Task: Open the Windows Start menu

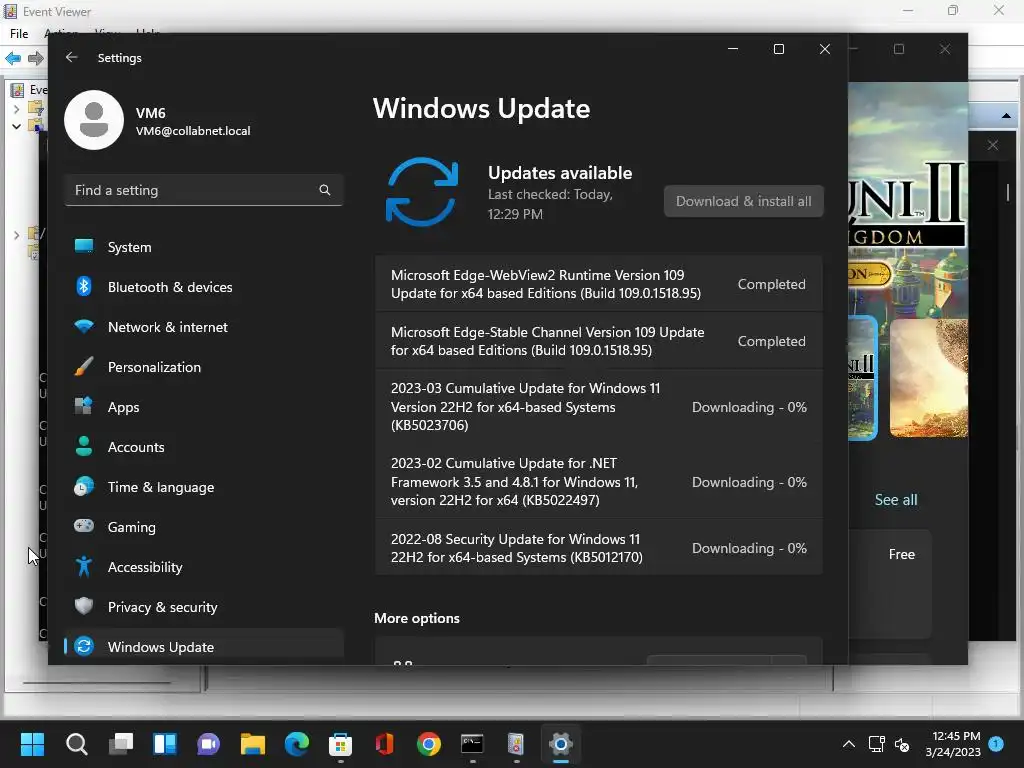Action: click(x=32, y=744)
